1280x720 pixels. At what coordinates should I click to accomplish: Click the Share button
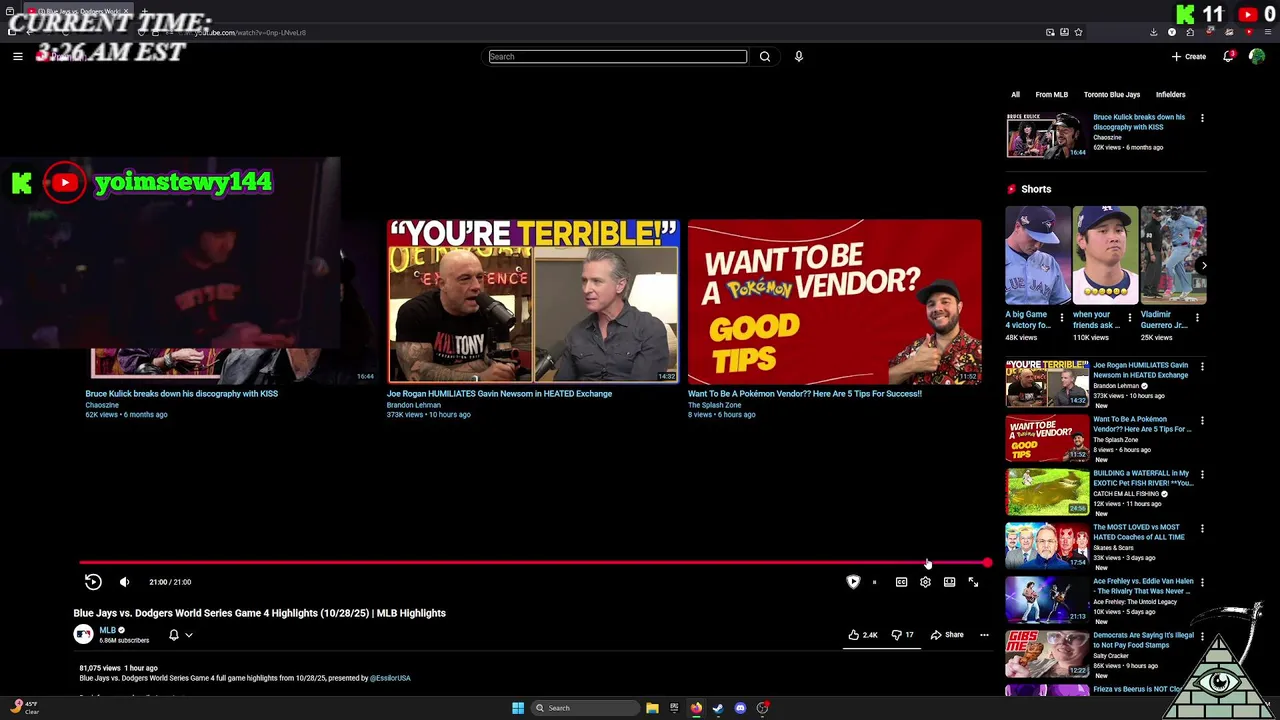(x=947, y=635)
